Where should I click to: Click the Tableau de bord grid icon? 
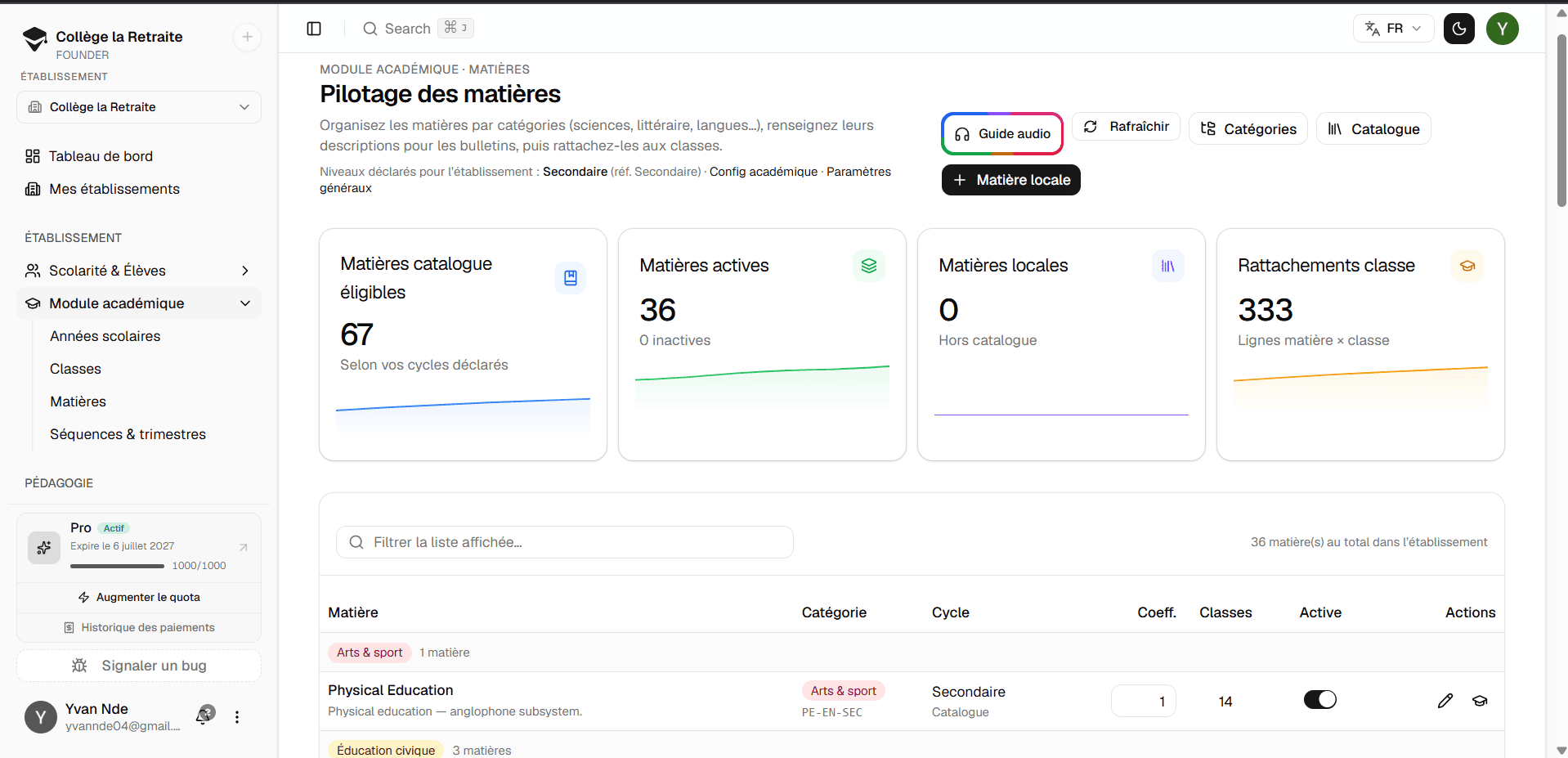click(33, 156)
